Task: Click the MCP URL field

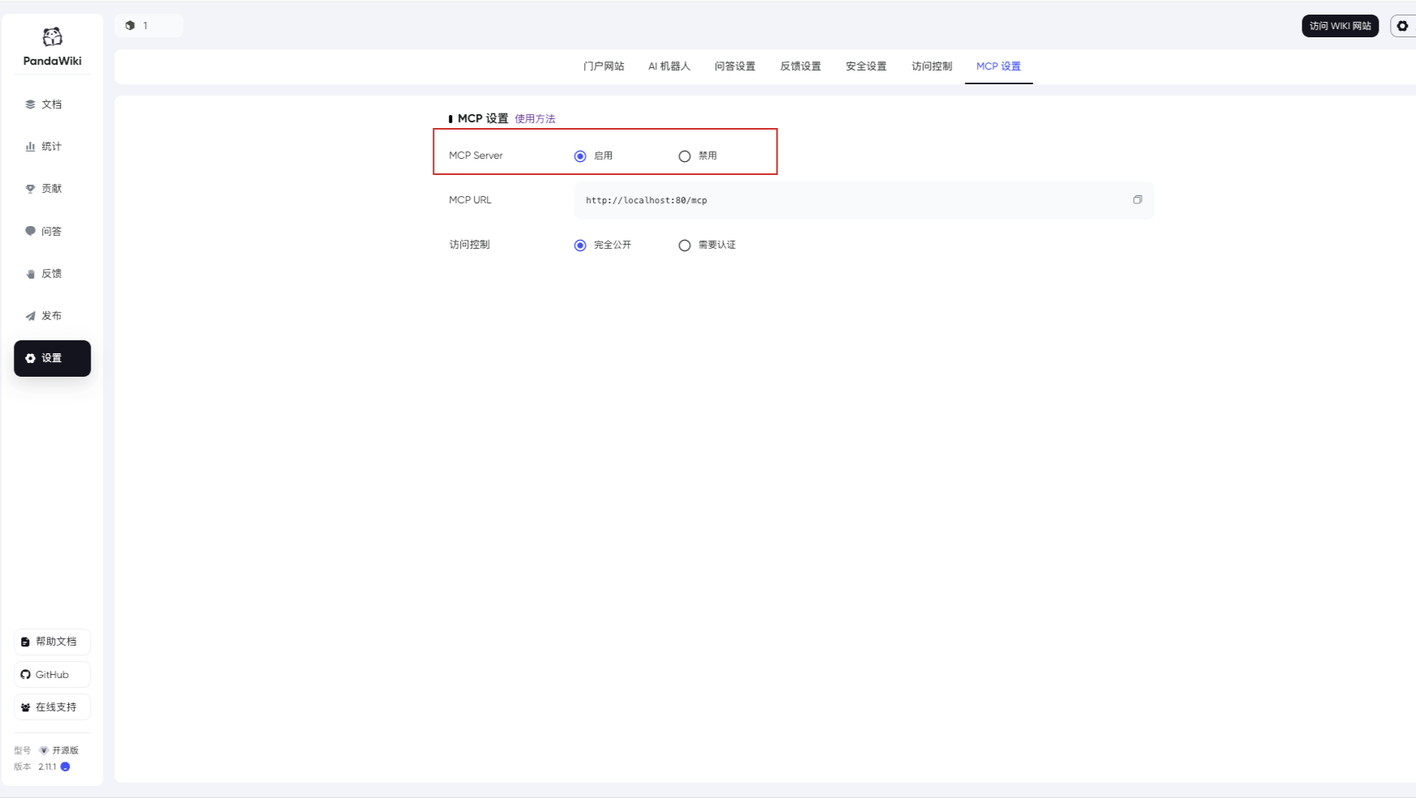Action: 863,200
